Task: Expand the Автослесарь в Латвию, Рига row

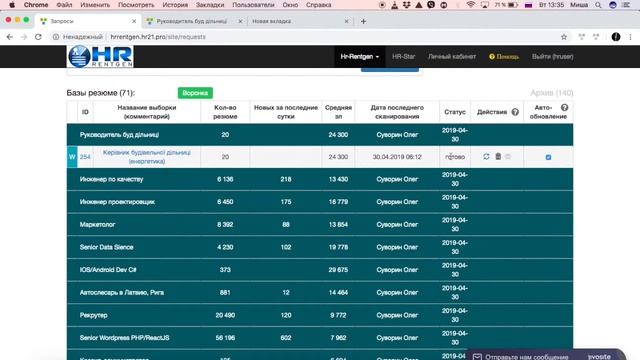Action: coord(320,293)
